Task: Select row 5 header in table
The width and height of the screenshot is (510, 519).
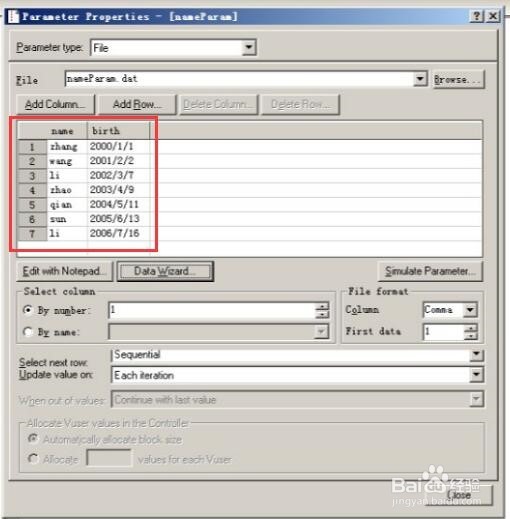Action: coord(32,205)
